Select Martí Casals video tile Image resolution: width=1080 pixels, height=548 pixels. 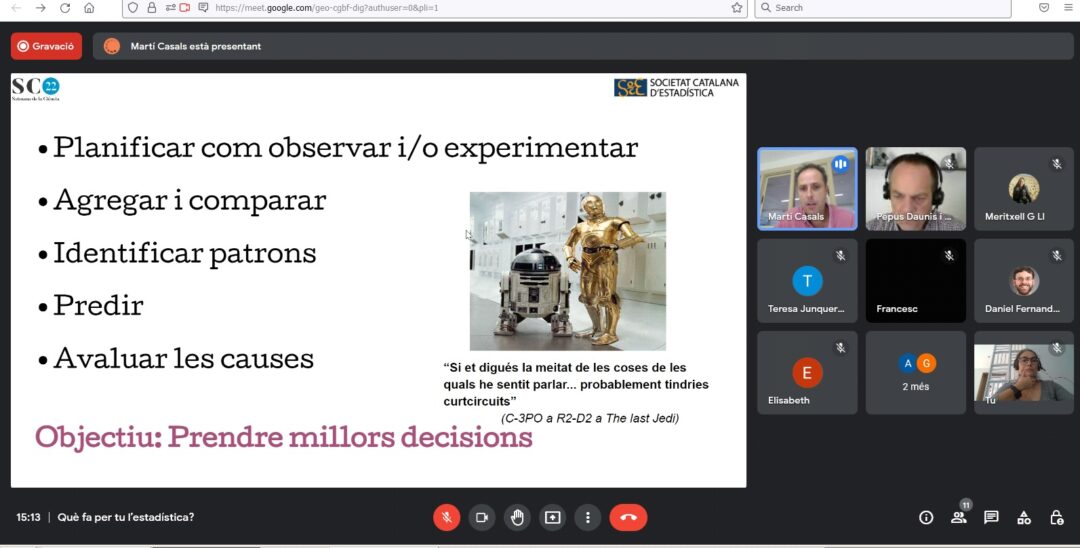coord(807,189)
